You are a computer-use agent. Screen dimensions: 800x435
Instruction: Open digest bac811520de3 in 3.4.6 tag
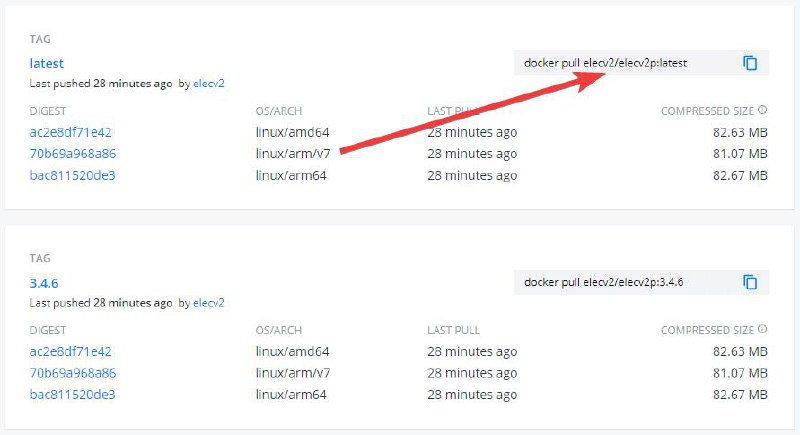[x=72, y=394]
